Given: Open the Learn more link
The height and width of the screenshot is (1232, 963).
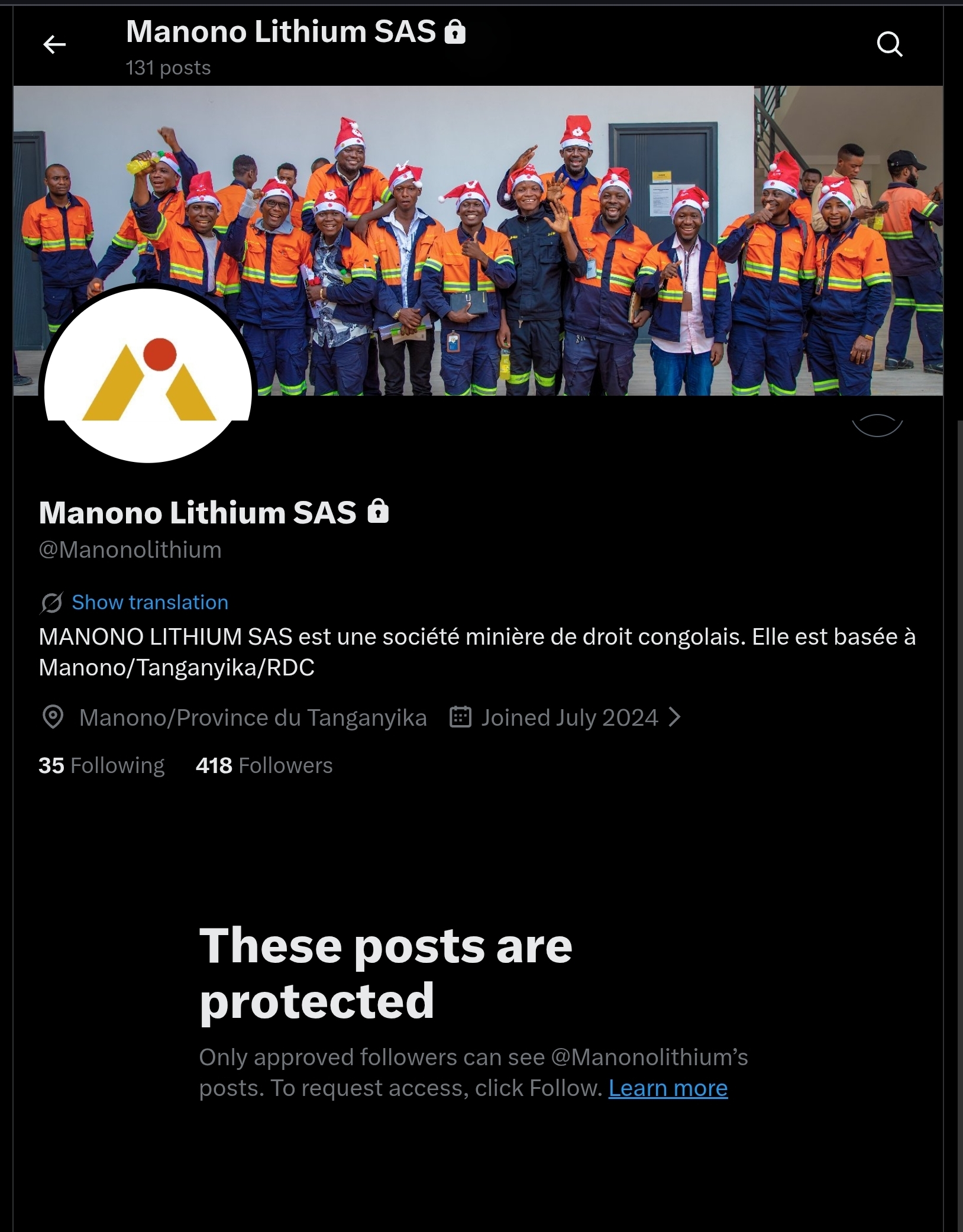Looking at the screenshot, I should pyautogui.click(x=668, y=1088).
